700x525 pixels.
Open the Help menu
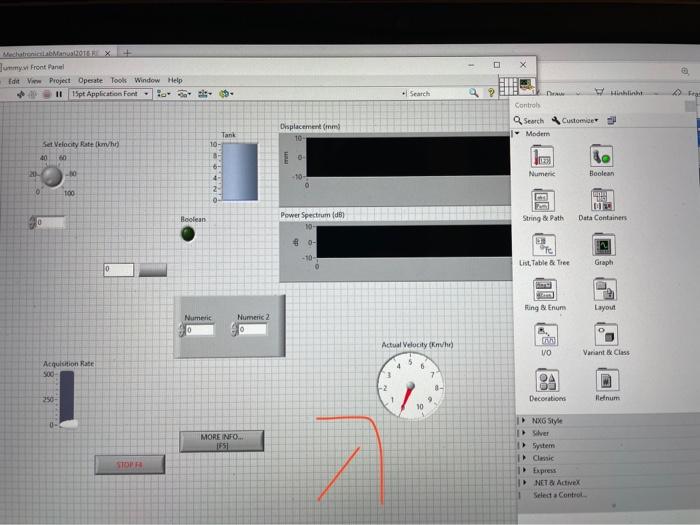click(175, 80)
